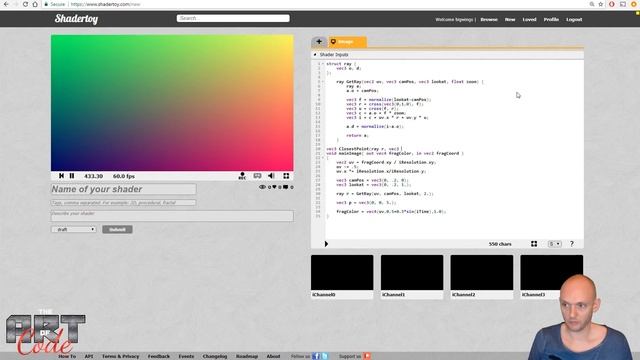Viewport: 640px width, 360px height.
Task: Click the shader time readout
Action: point(93,176)
